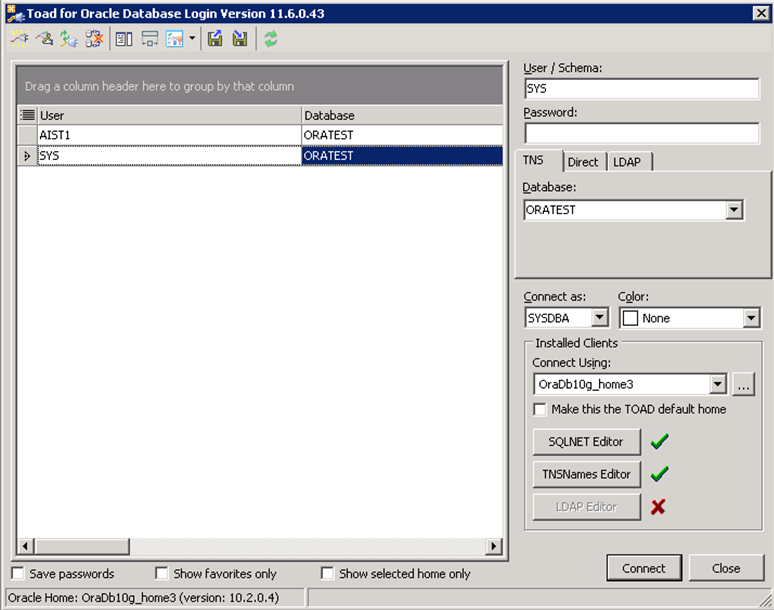Click the edit connection pencil icon

[44, 39]
